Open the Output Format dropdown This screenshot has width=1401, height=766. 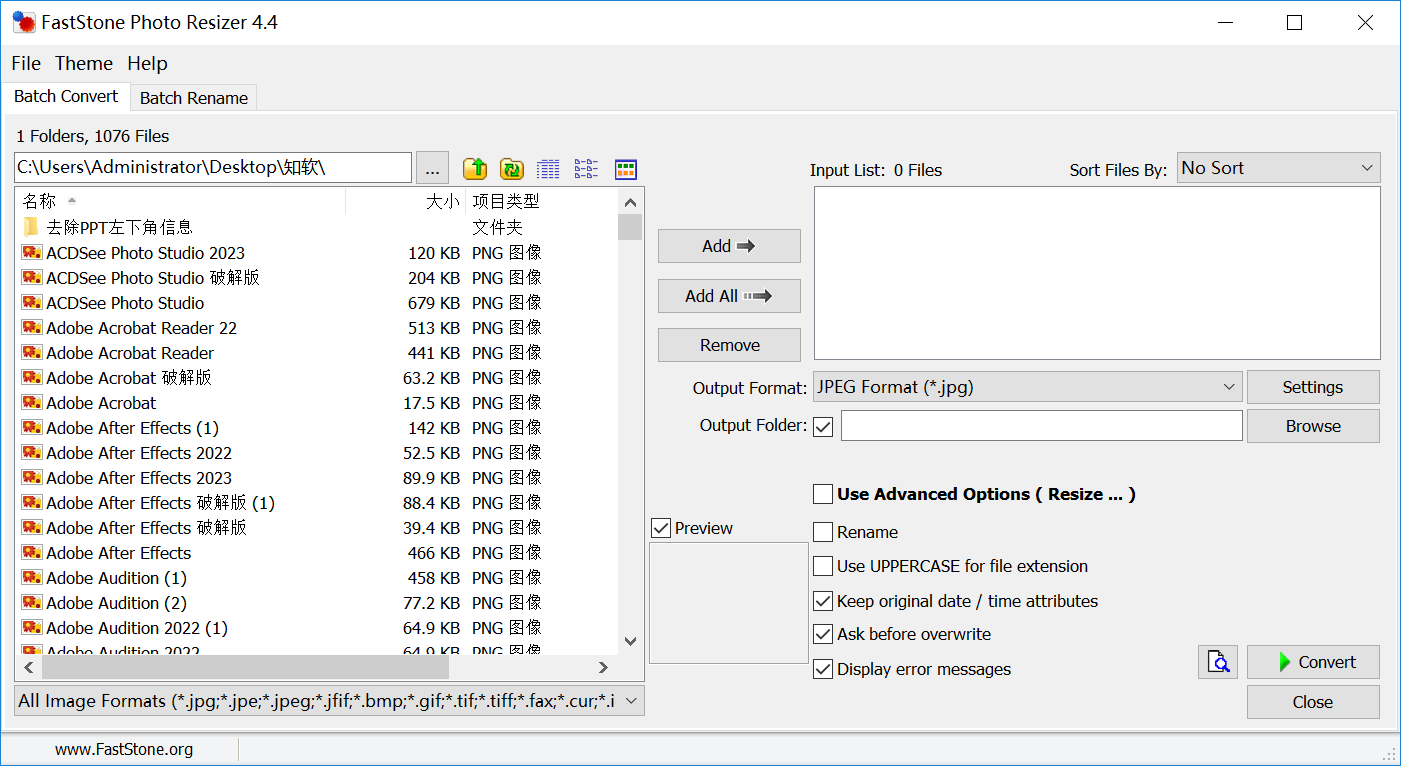(1028, 386)
